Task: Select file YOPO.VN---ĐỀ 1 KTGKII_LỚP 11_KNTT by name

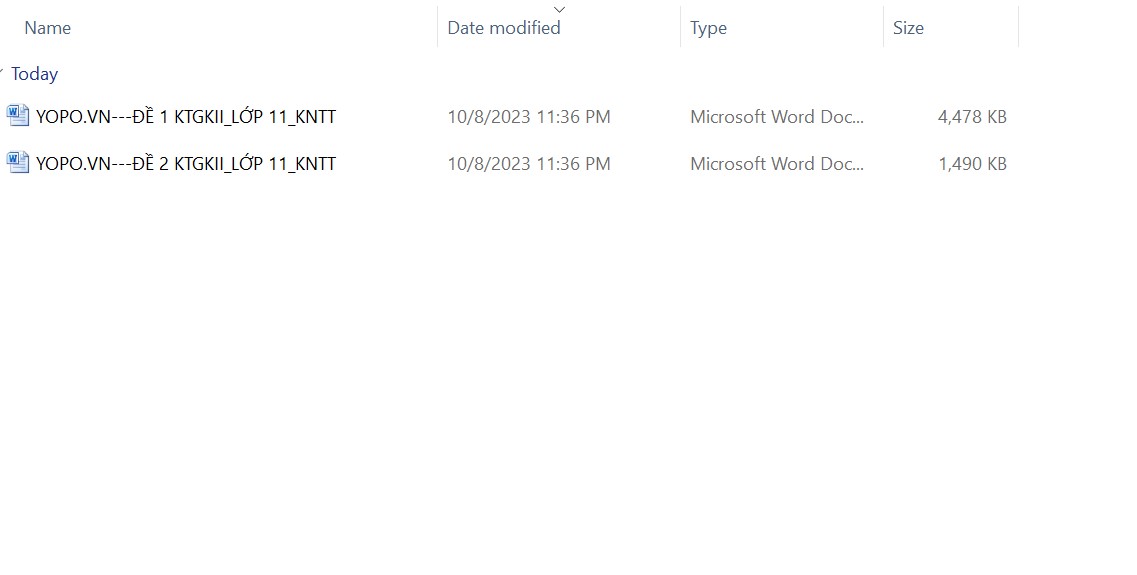Action: click(186, 117)
